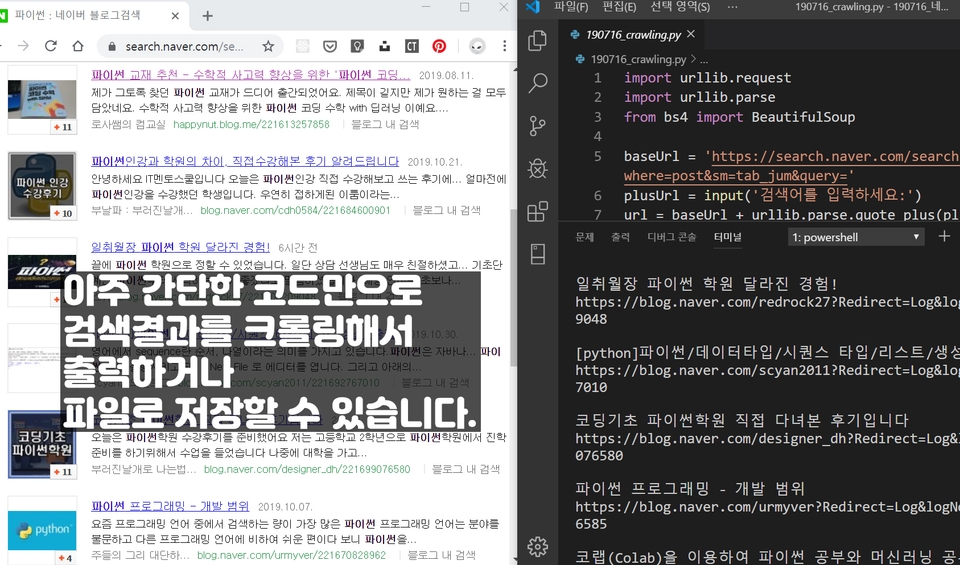Click the plusUrl input line in editor
The width and height of the screenshot is (960, 565).
point(773,195)
